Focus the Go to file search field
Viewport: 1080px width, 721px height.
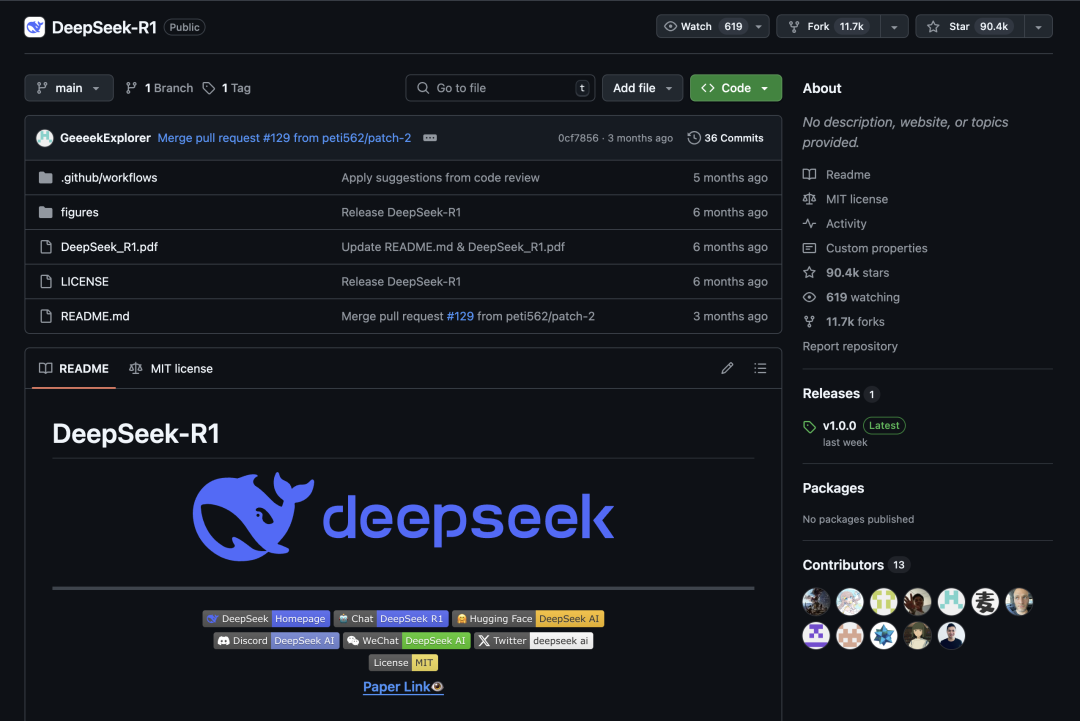(x=501, y=87)
